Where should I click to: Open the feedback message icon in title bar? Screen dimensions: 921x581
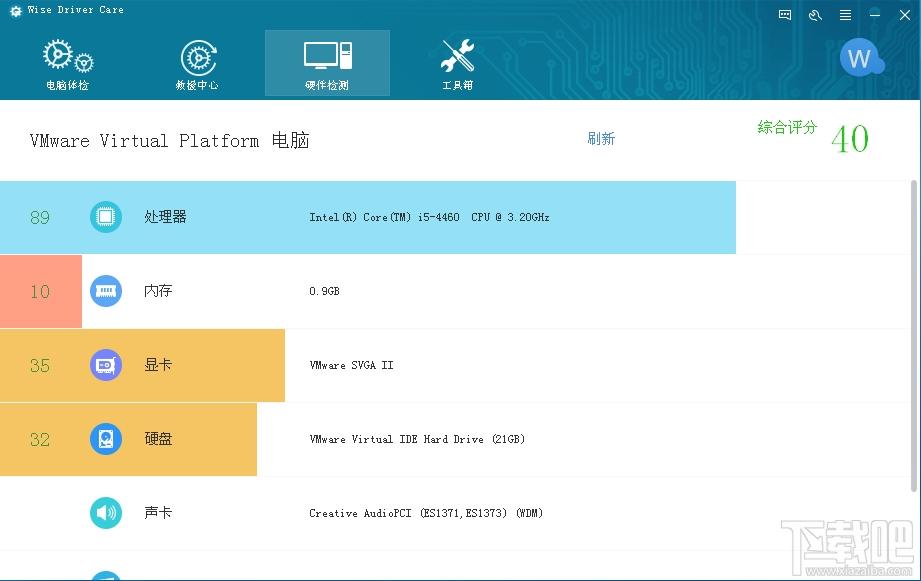(785, 15)
